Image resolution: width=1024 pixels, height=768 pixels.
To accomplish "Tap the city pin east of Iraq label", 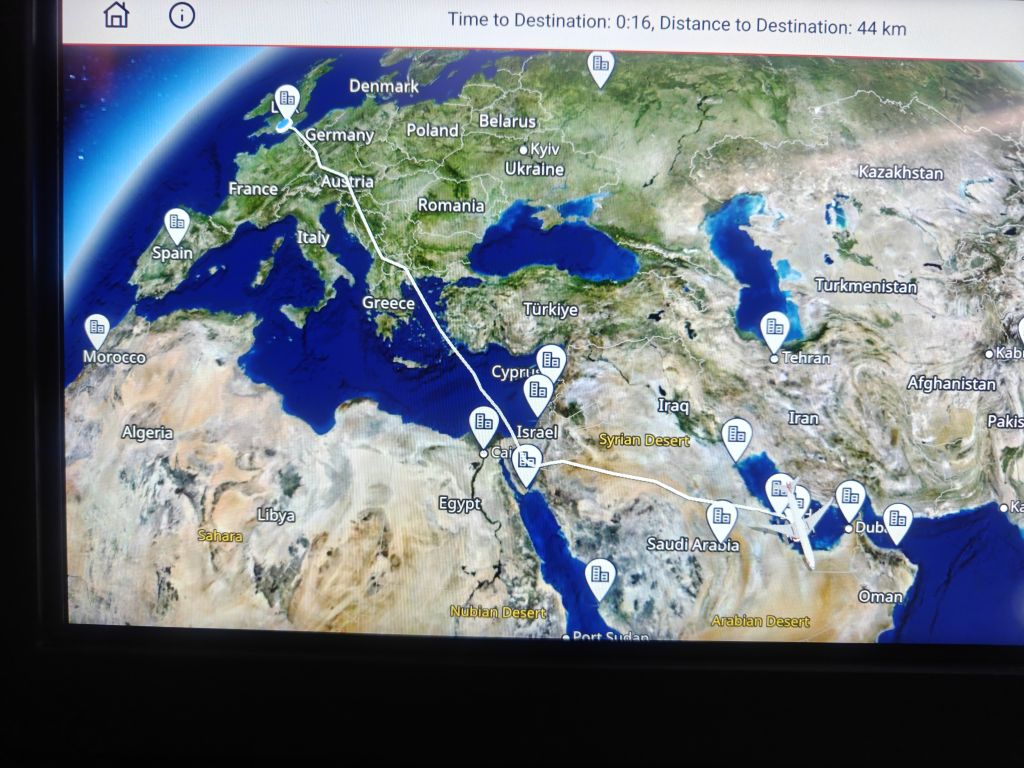I will click(737, 435).
